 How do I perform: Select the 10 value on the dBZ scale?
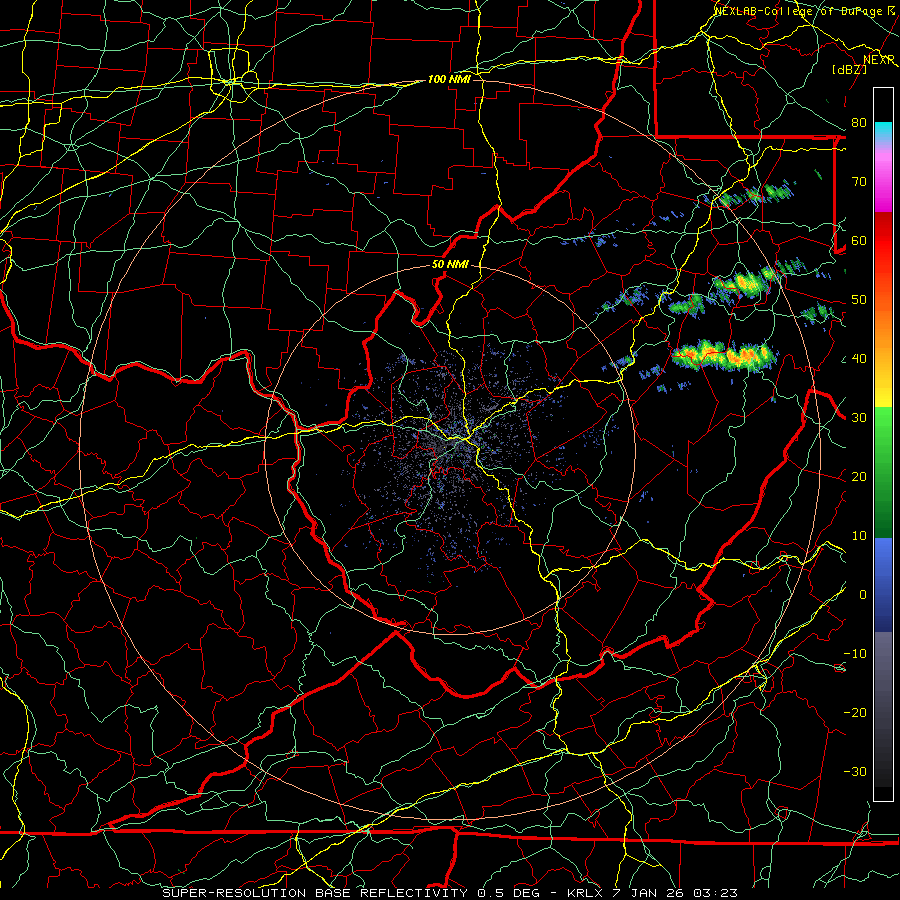[859, 536]
